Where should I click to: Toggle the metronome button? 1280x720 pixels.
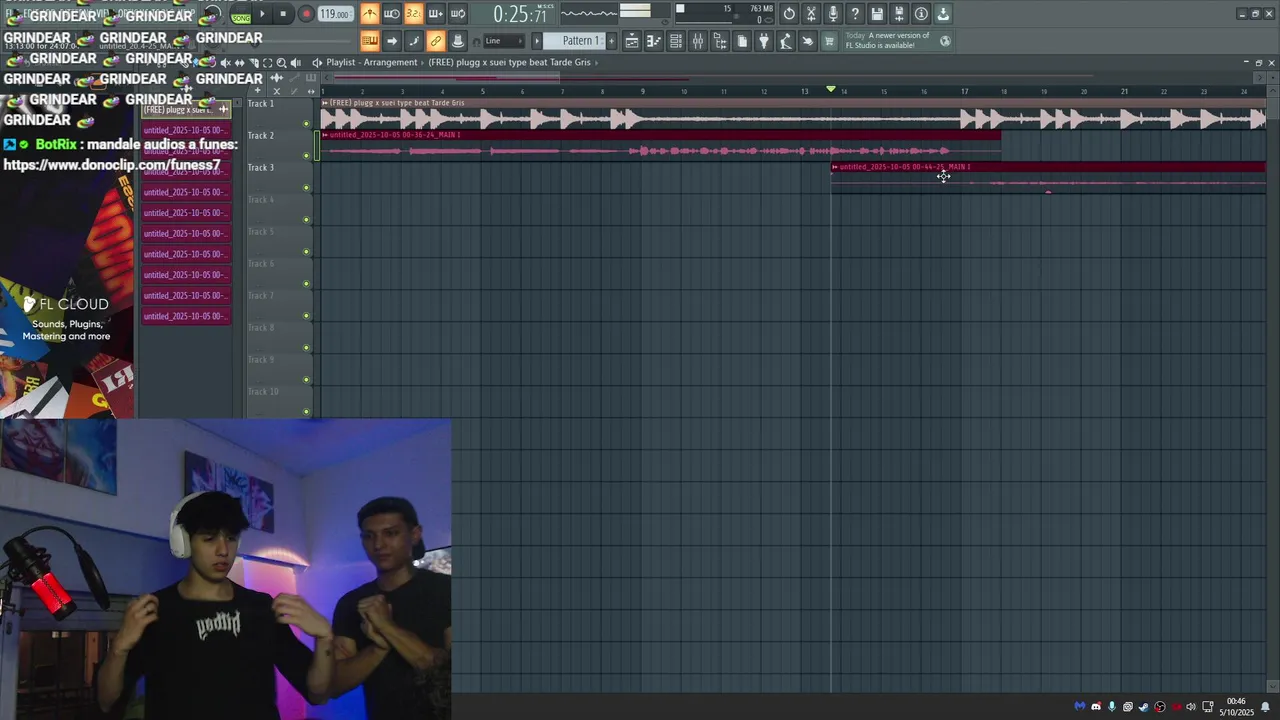[370, 14]
